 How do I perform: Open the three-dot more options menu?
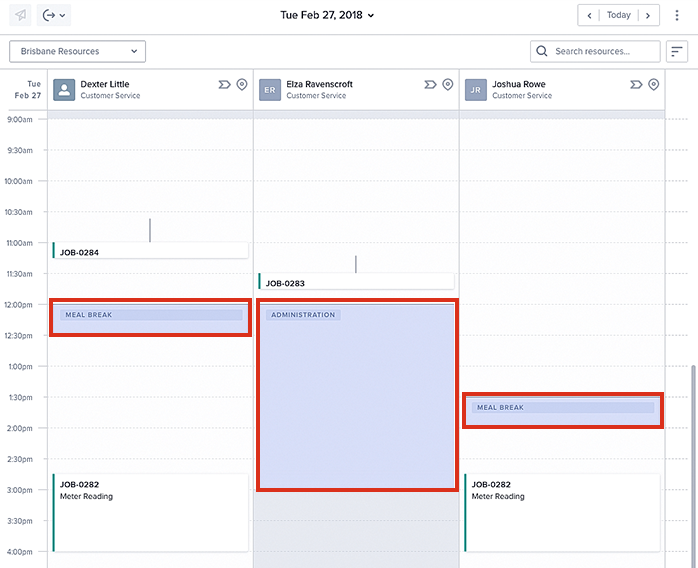677,15
